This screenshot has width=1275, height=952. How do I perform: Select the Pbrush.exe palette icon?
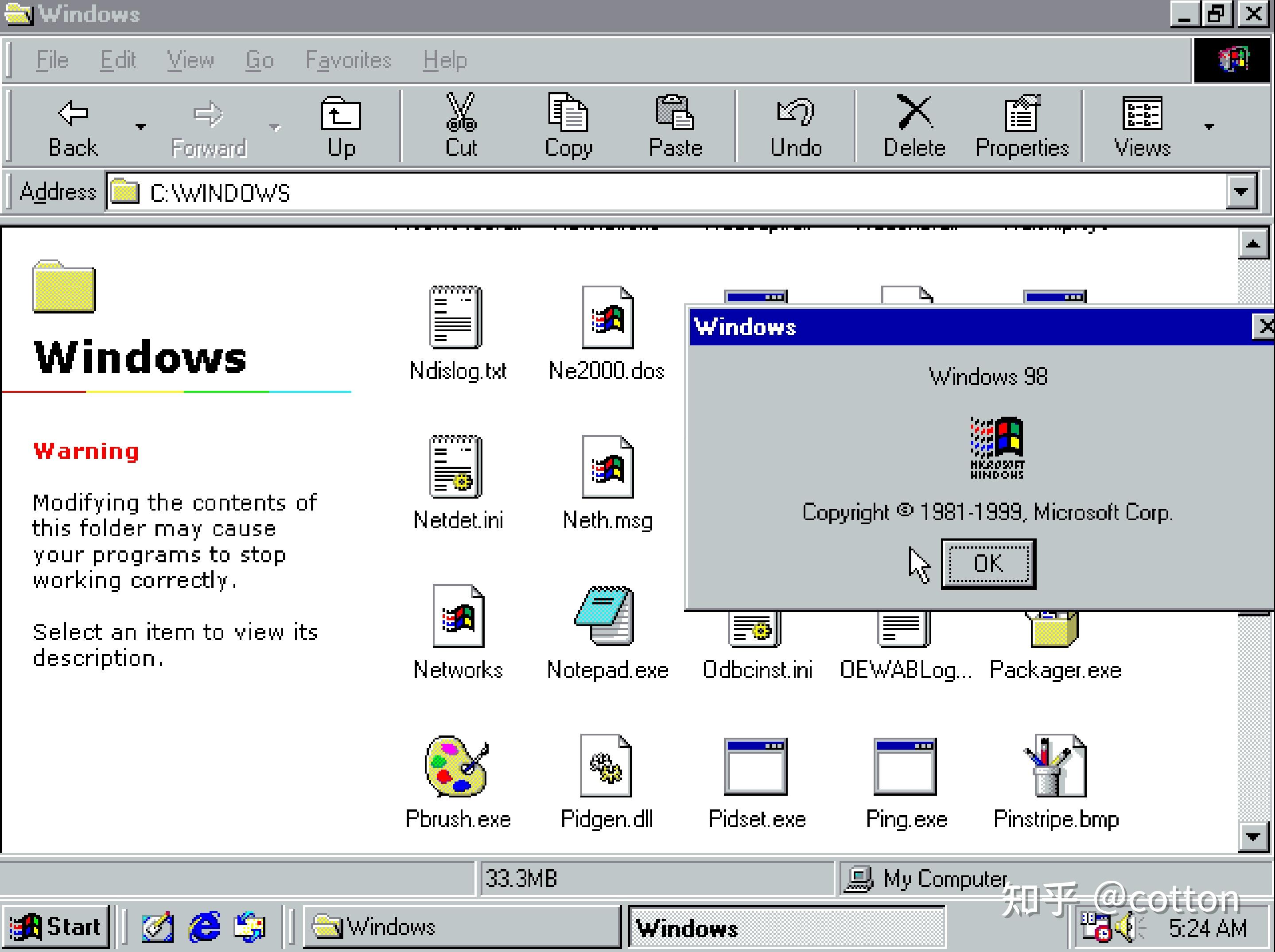(456, 766)
